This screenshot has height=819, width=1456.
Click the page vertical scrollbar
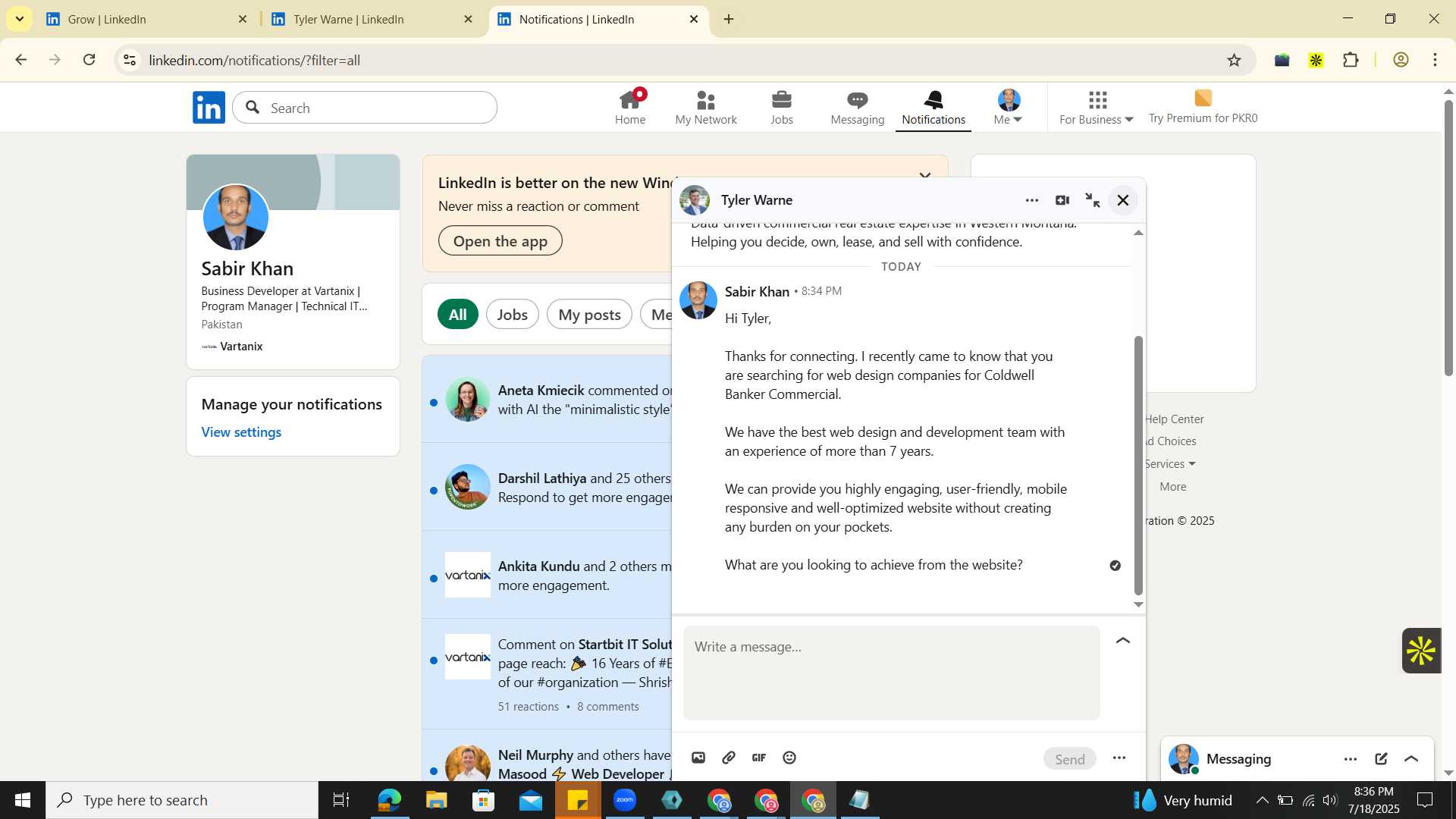1448,237
